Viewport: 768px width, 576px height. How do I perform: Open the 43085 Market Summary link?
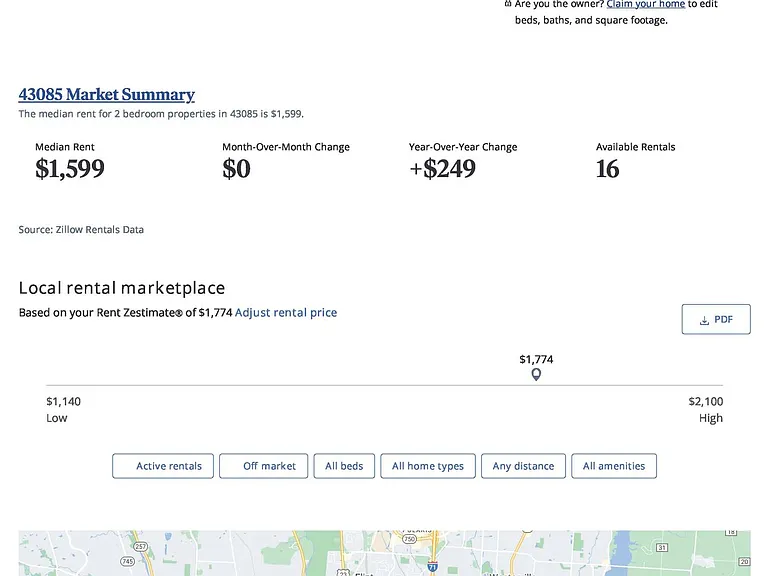(x=106, y=94)
